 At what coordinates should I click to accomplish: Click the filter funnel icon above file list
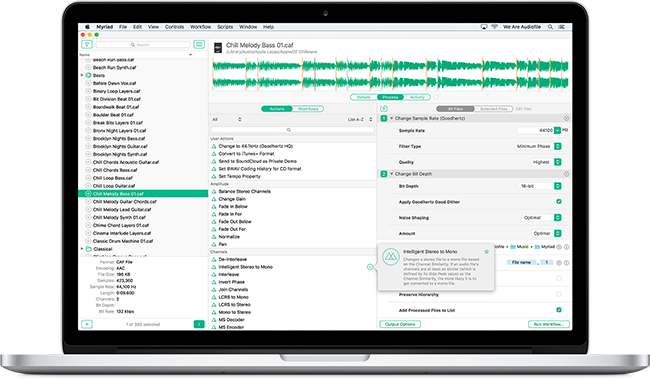coord(87,44)
